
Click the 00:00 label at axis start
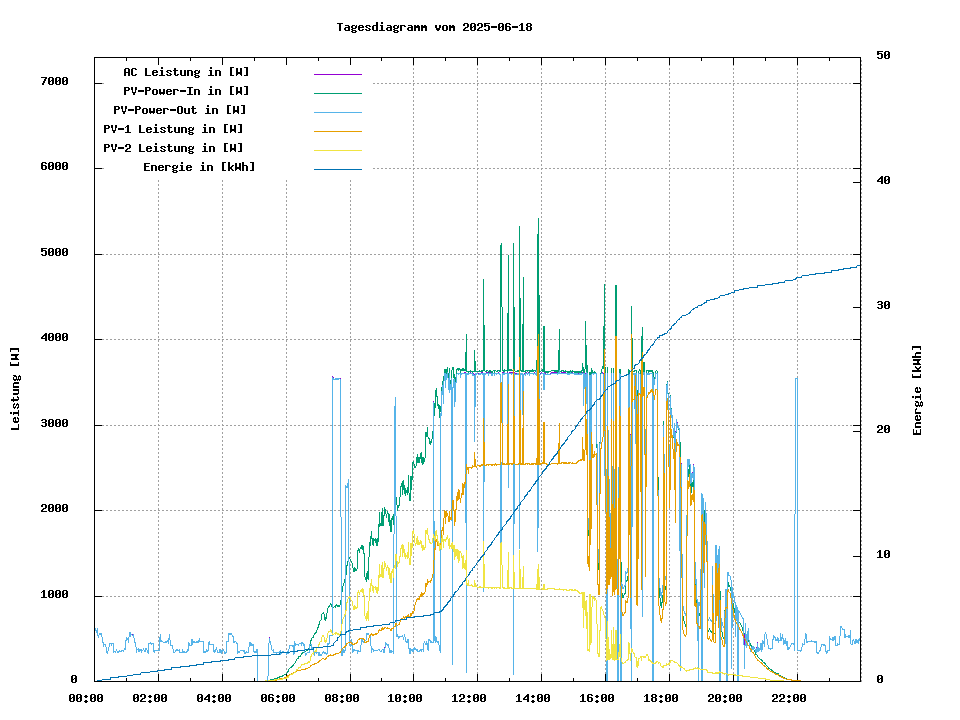click(x=86, y=698)
